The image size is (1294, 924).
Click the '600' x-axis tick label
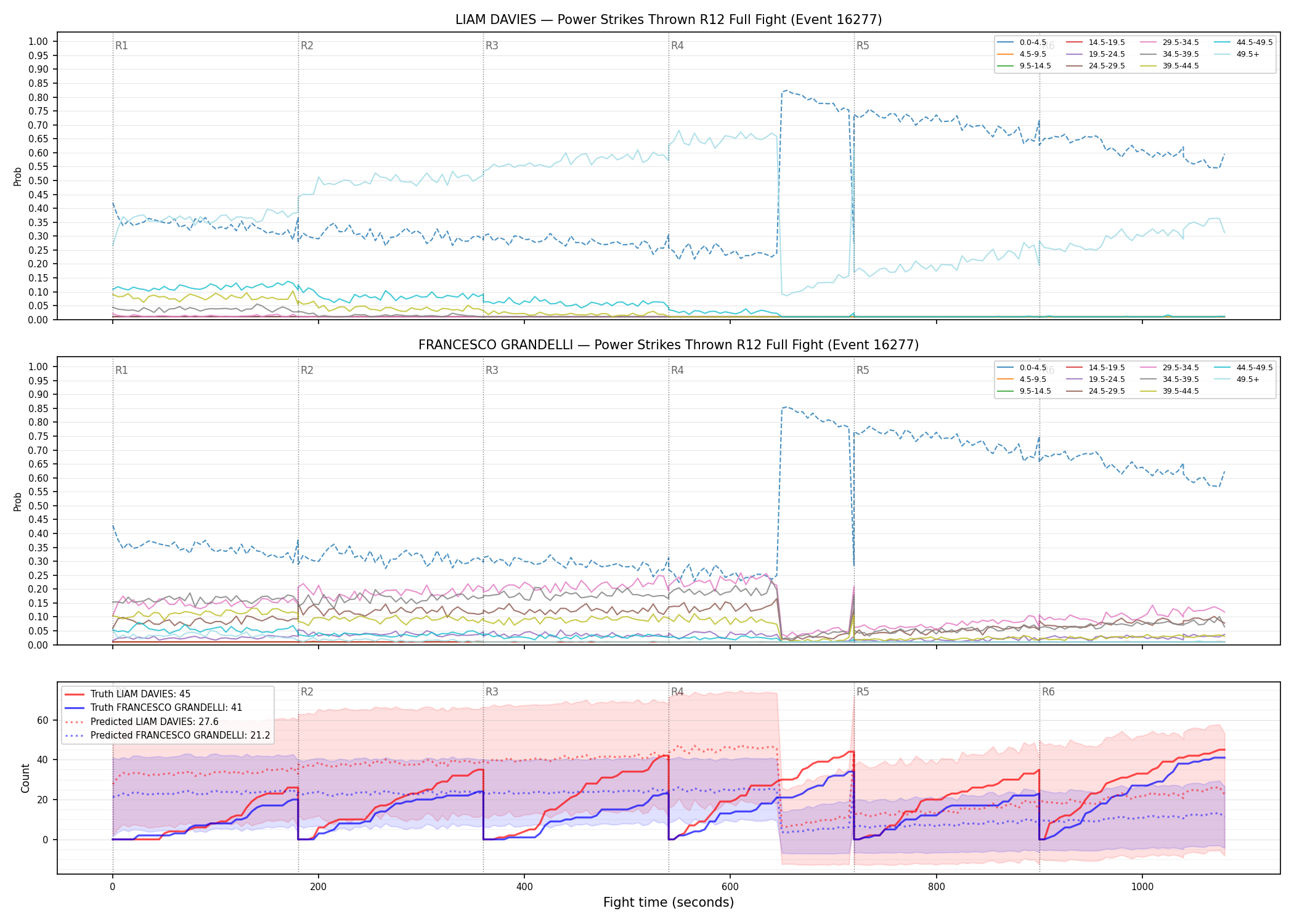(730, 887)
